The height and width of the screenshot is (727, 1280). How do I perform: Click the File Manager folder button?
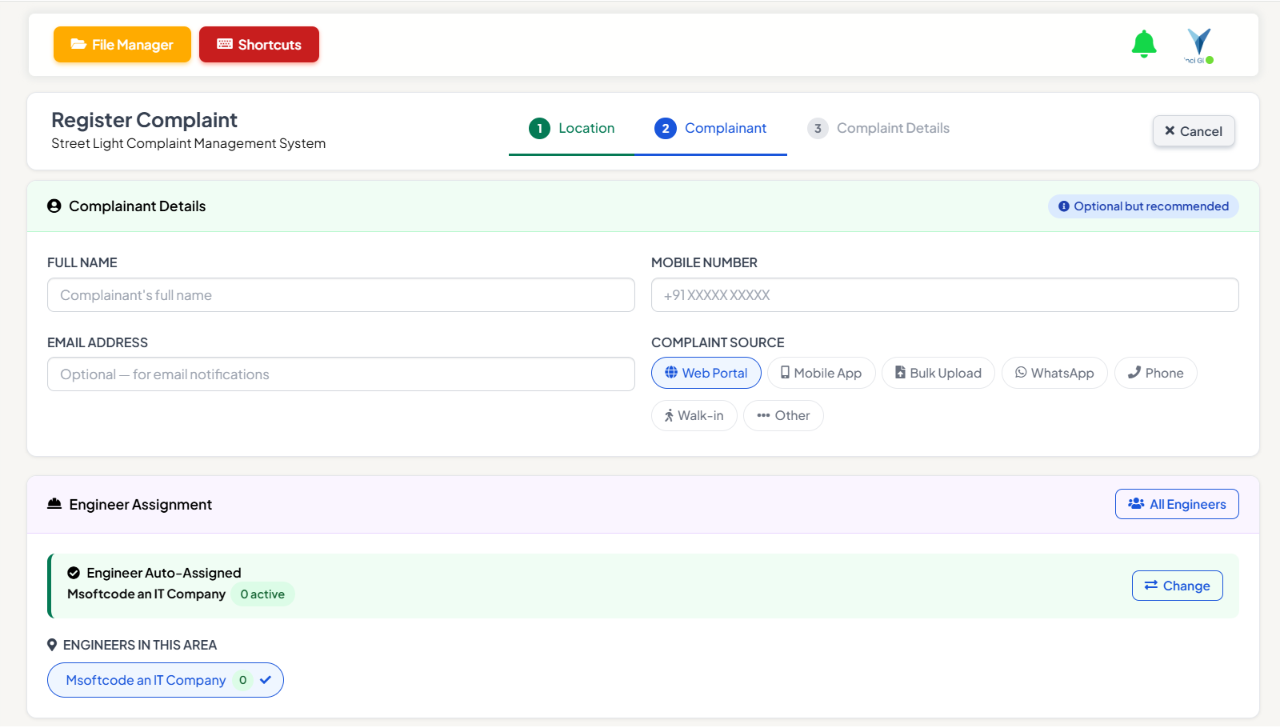pyautogui.click(x=122, y=44)
